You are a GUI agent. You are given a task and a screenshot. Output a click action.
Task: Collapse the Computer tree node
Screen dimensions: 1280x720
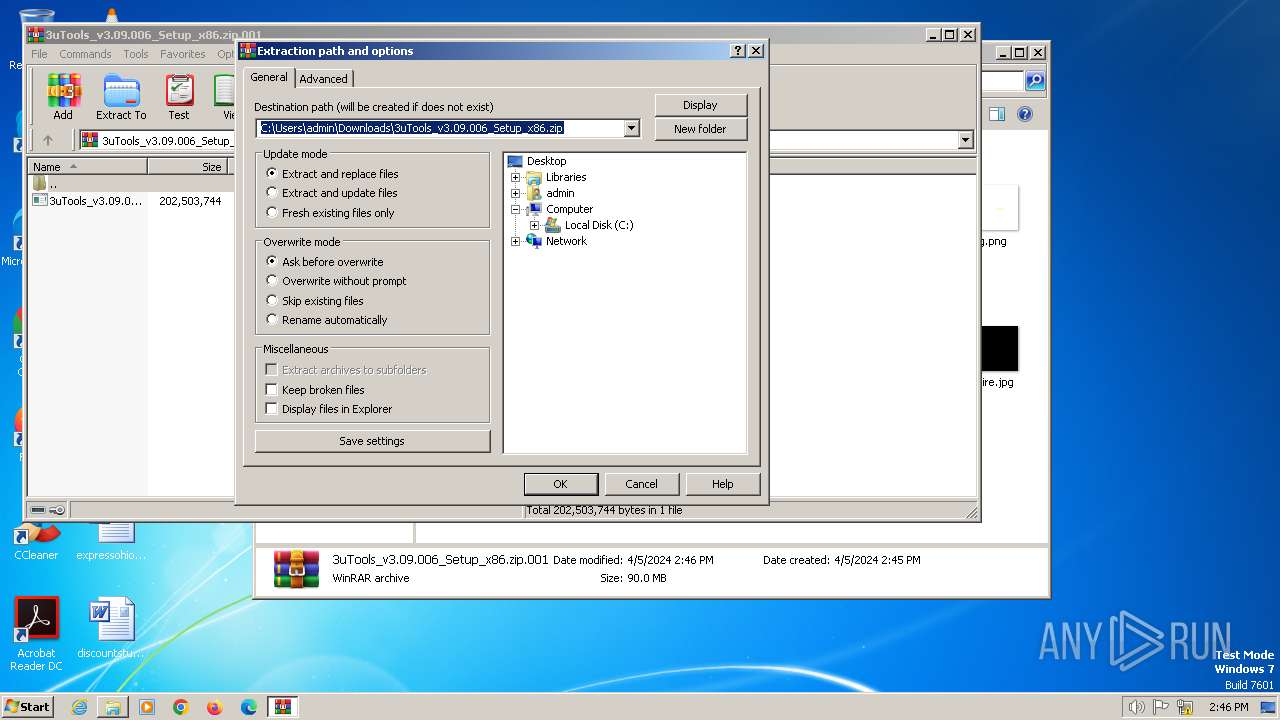(515, 209)
